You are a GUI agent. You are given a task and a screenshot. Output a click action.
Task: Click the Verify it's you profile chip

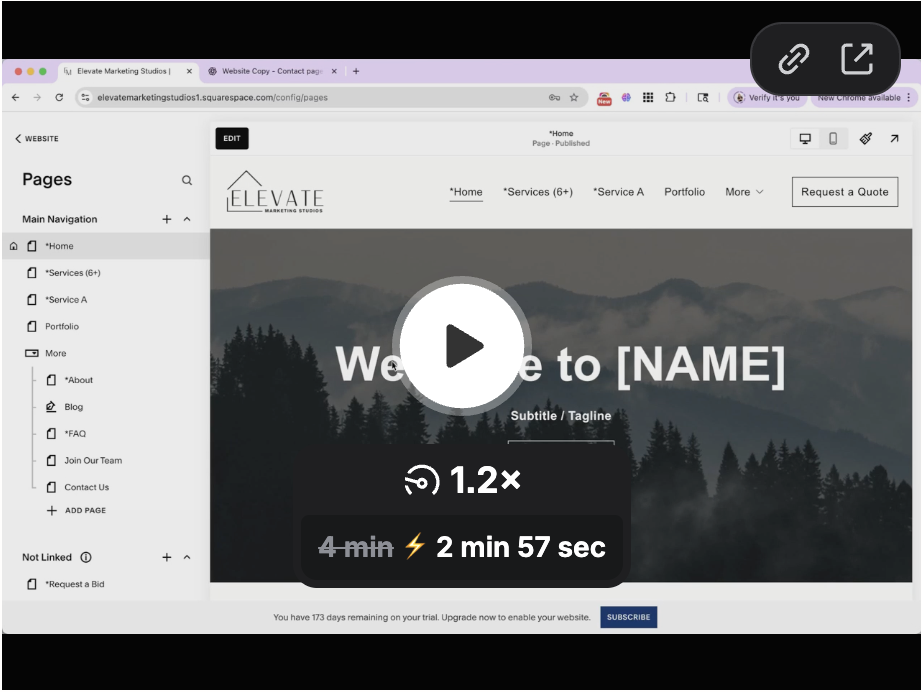point(767,98)
